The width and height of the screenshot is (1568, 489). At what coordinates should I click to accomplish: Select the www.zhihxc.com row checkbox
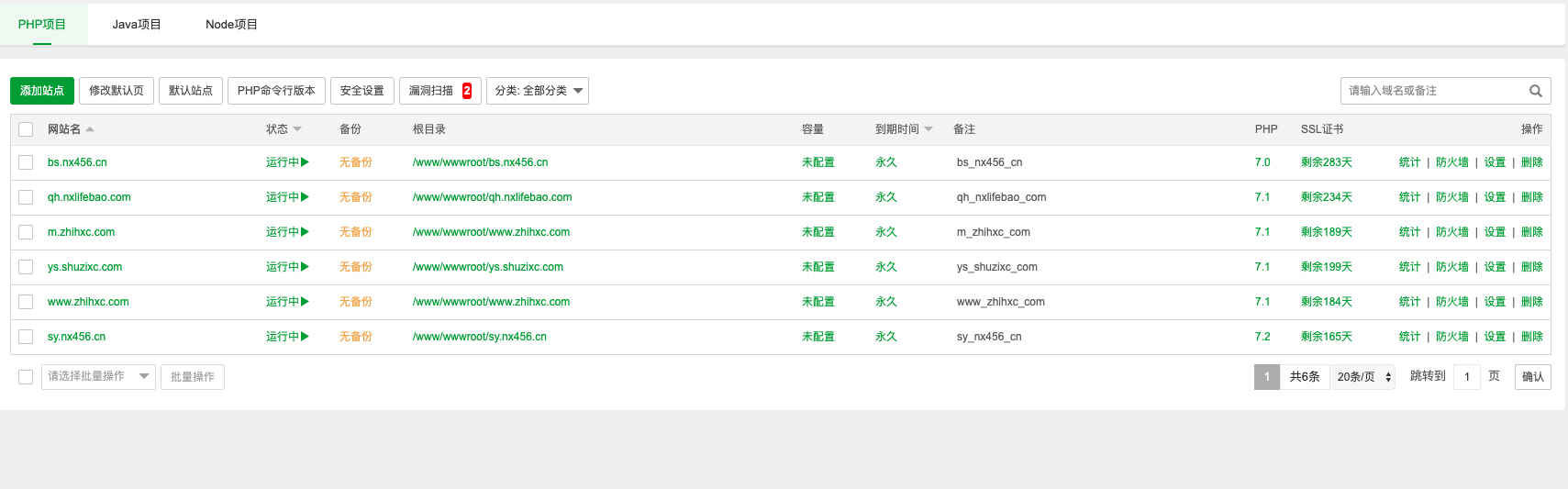click(x=26, y=302)
